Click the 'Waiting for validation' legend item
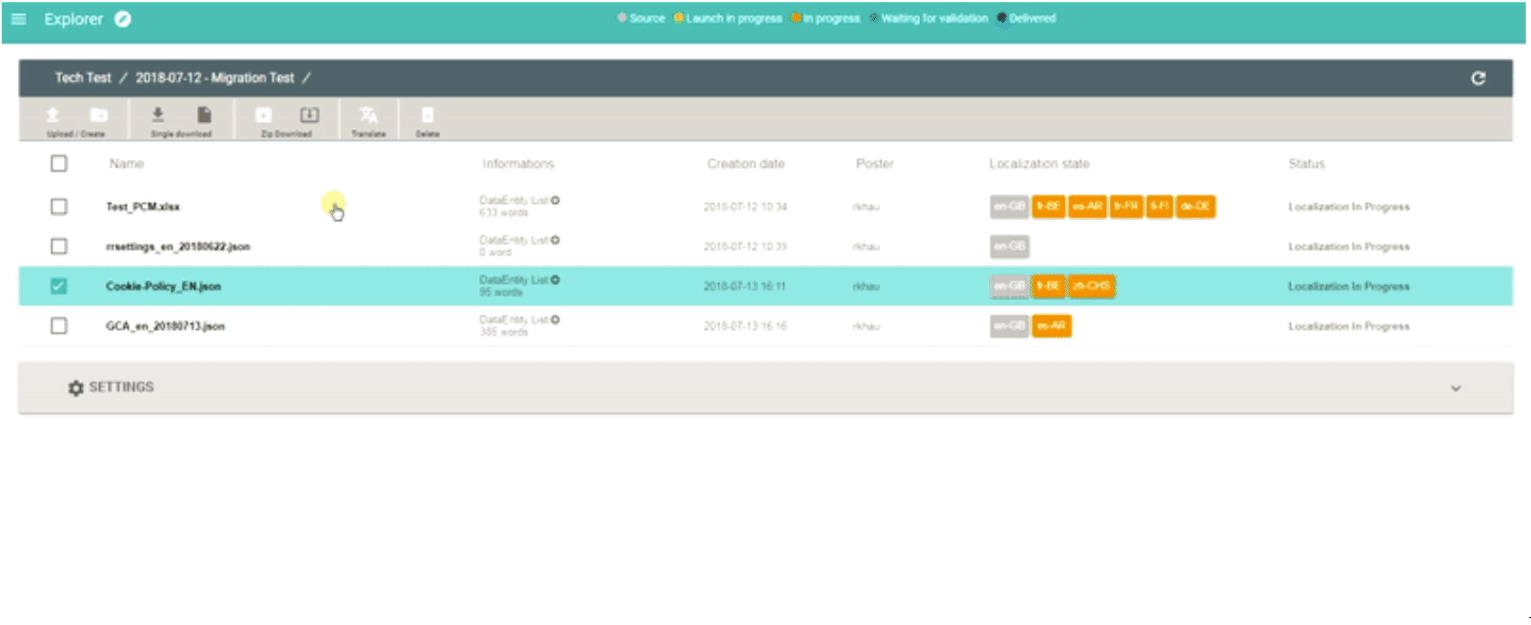 (x=929, y=18)
